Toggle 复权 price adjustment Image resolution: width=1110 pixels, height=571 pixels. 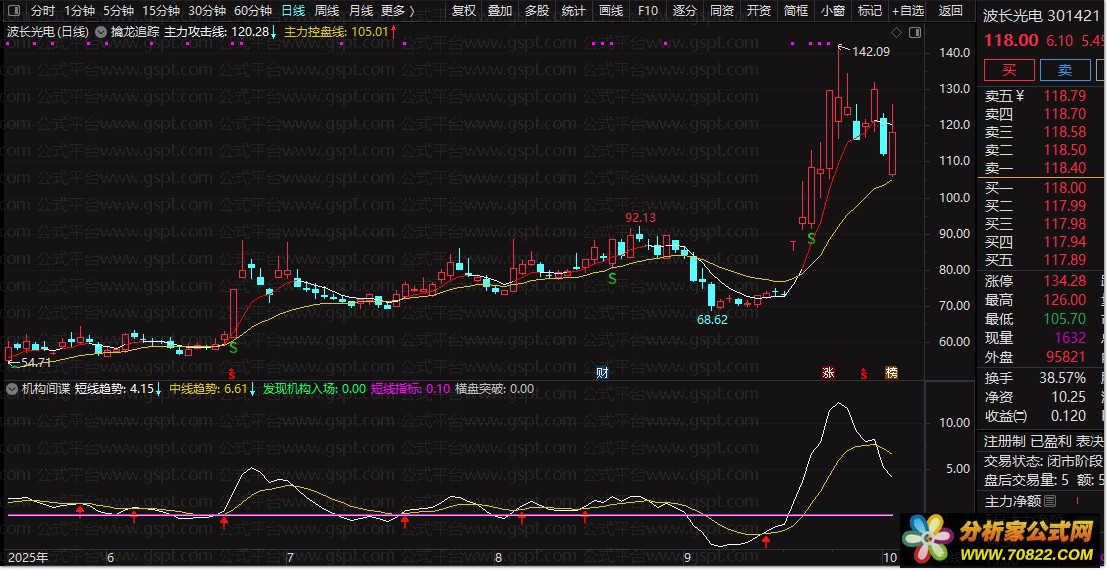[x=464, y=11]
